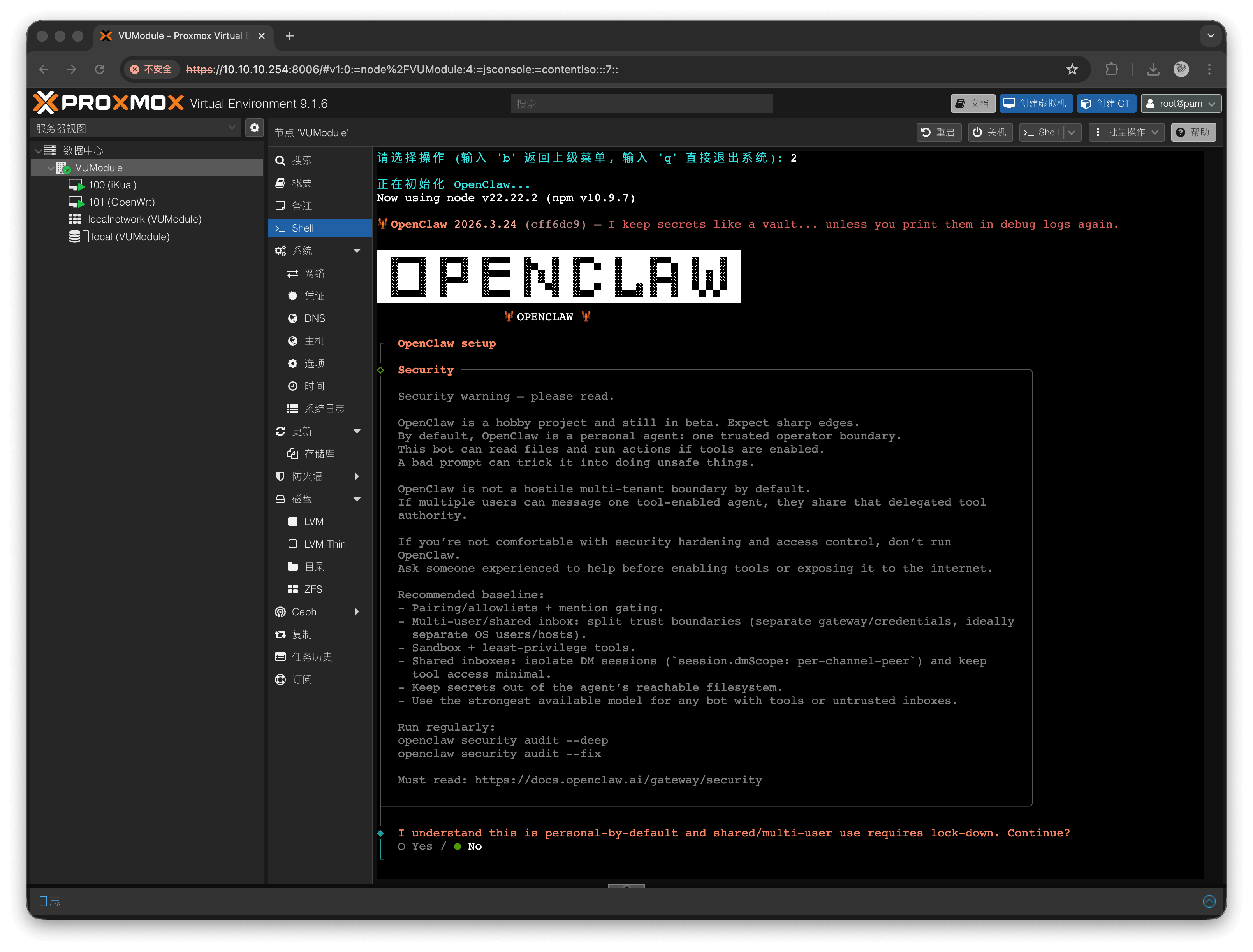The width and height of the screenshot is (1253, 952).
Task: Select the Yes radio option
Action: (415, 846)
